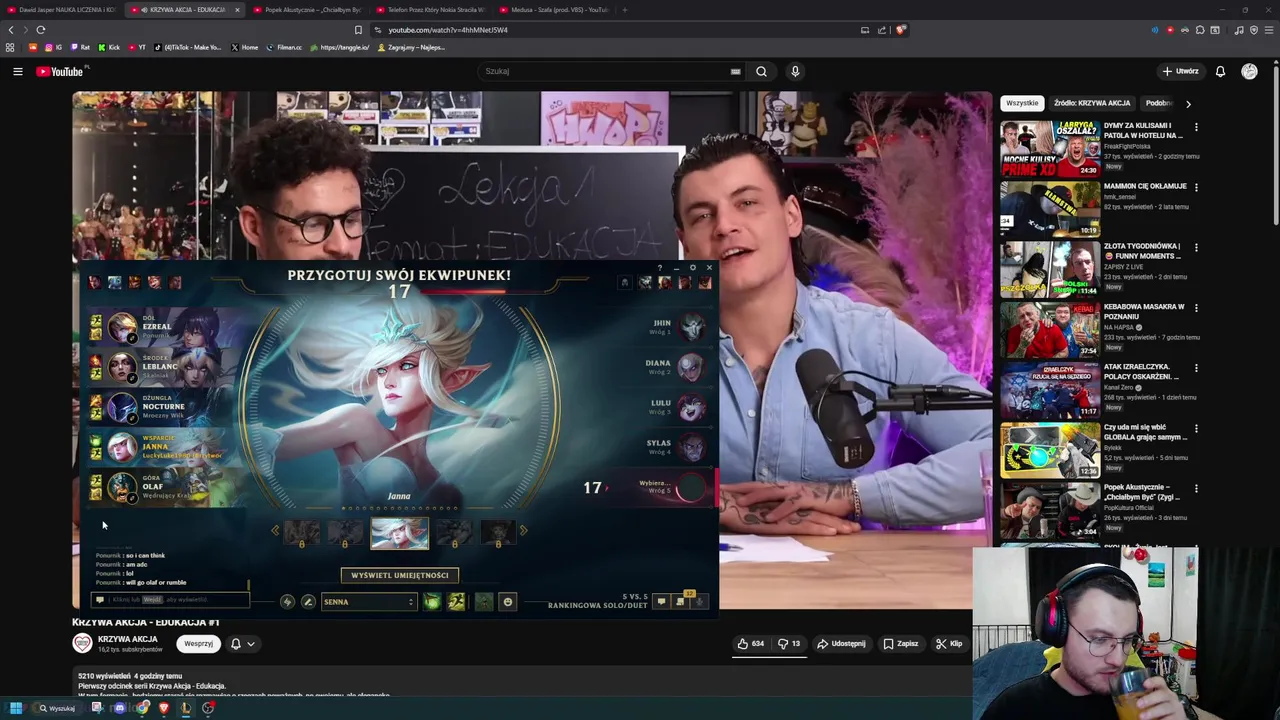Open the Filman.cc bookmark
This screenshot has width=1280, height=720.
tap(284, 47)
